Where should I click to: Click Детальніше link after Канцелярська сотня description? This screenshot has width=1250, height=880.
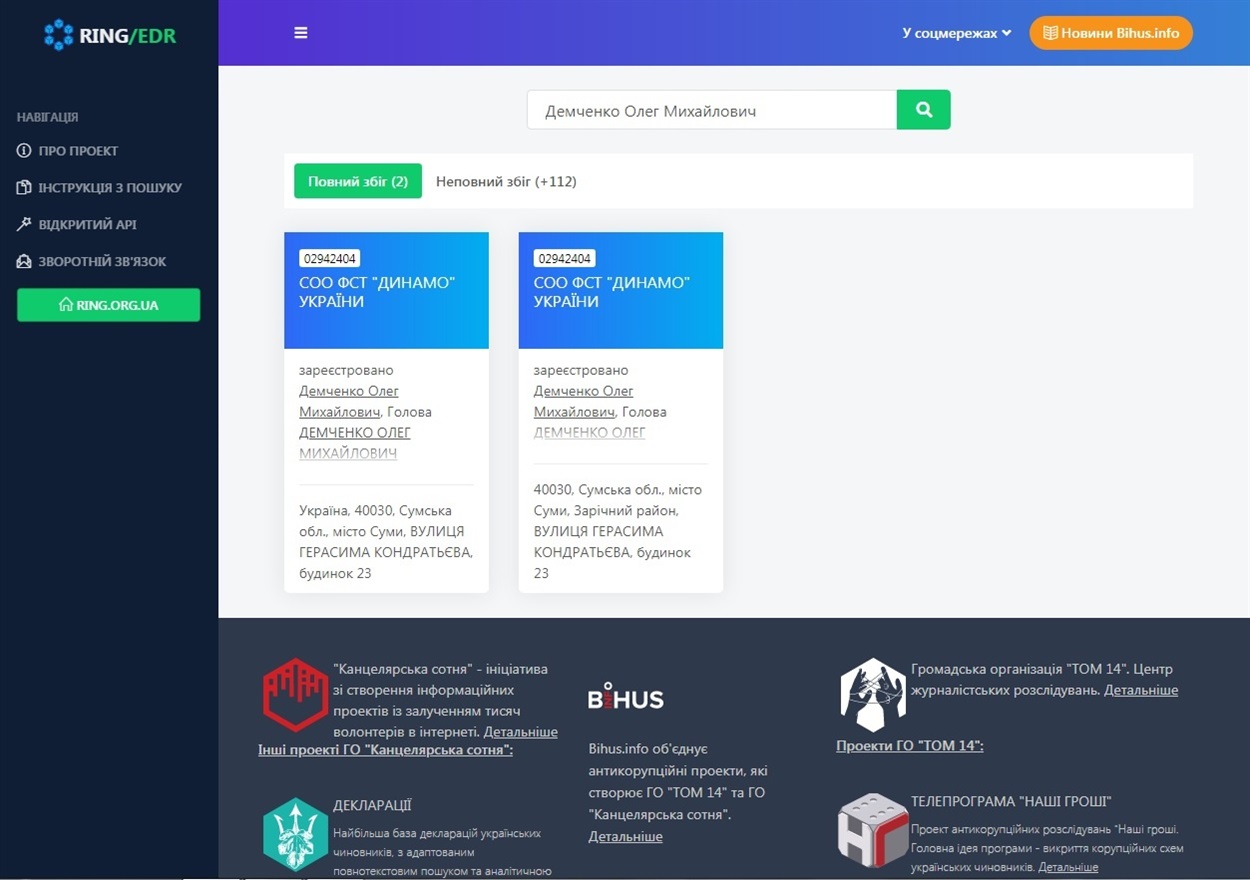click(x=521, y=732)
